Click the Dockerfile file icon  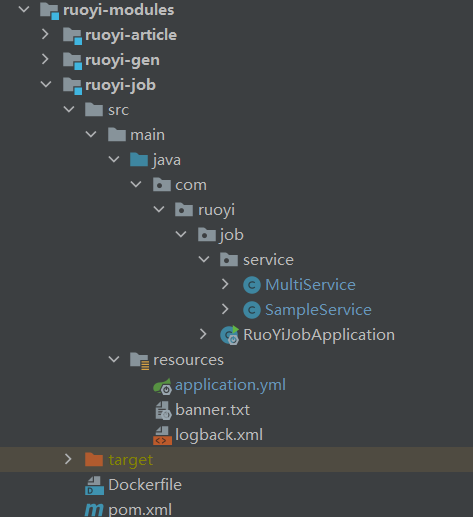click(94, 485)
